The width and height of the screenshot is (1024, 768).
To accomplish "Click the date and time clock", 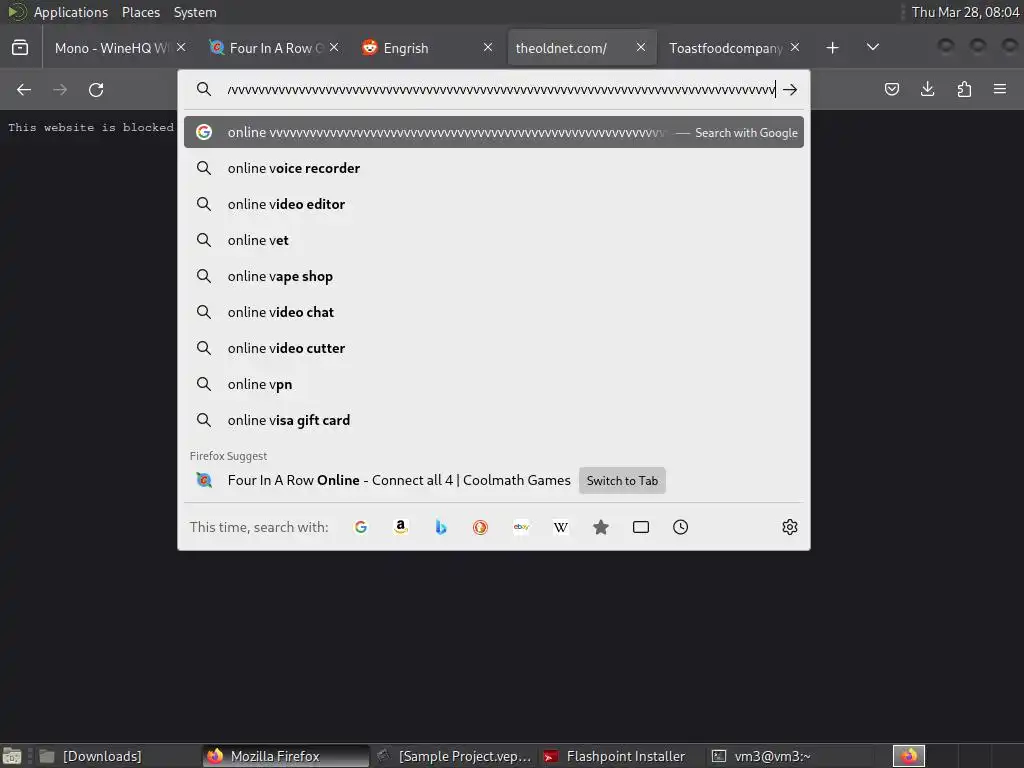I will (965, 12).
